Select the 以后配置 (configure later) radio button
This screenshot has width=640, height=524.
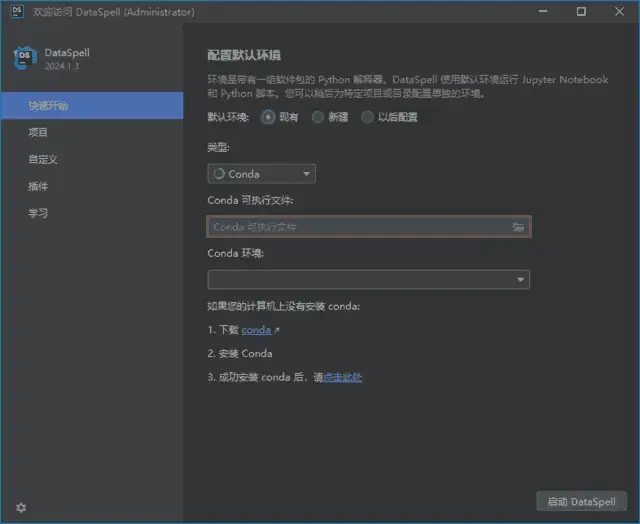point(367,118)
